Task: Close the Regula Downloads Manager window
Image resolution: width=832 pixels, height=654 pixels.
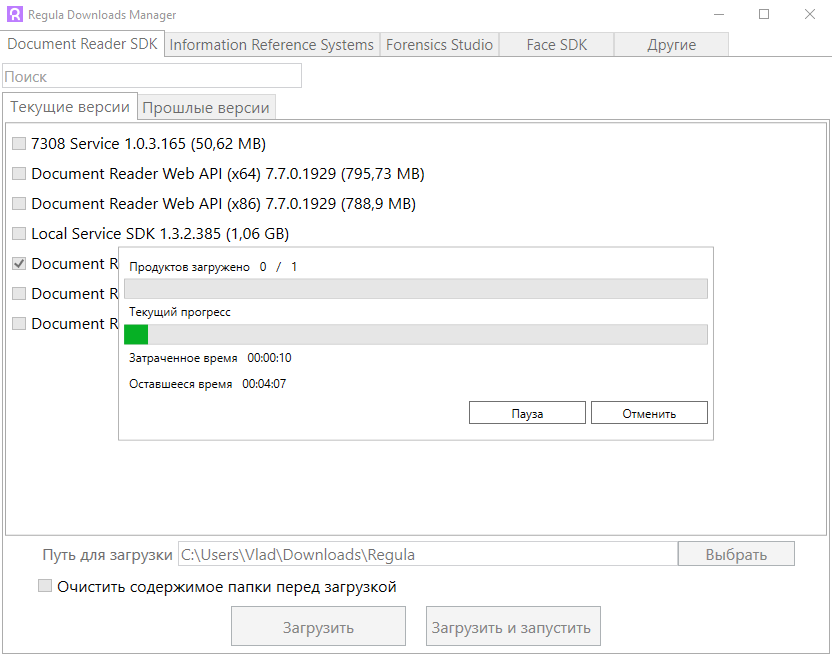Action: click(x=810, y=14)
